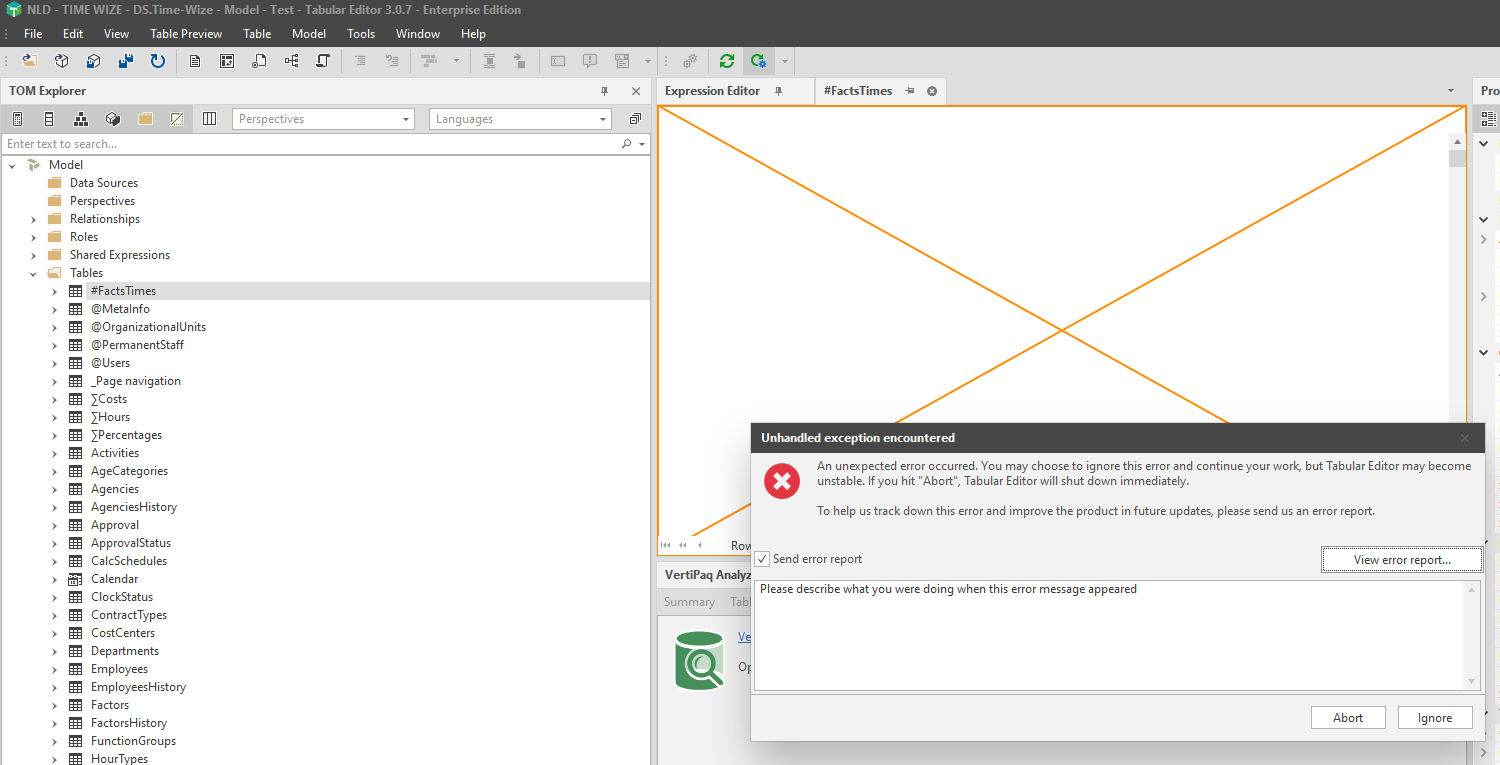
Task: Pin the #FactsTimes tab
Action: coord(910,91)
